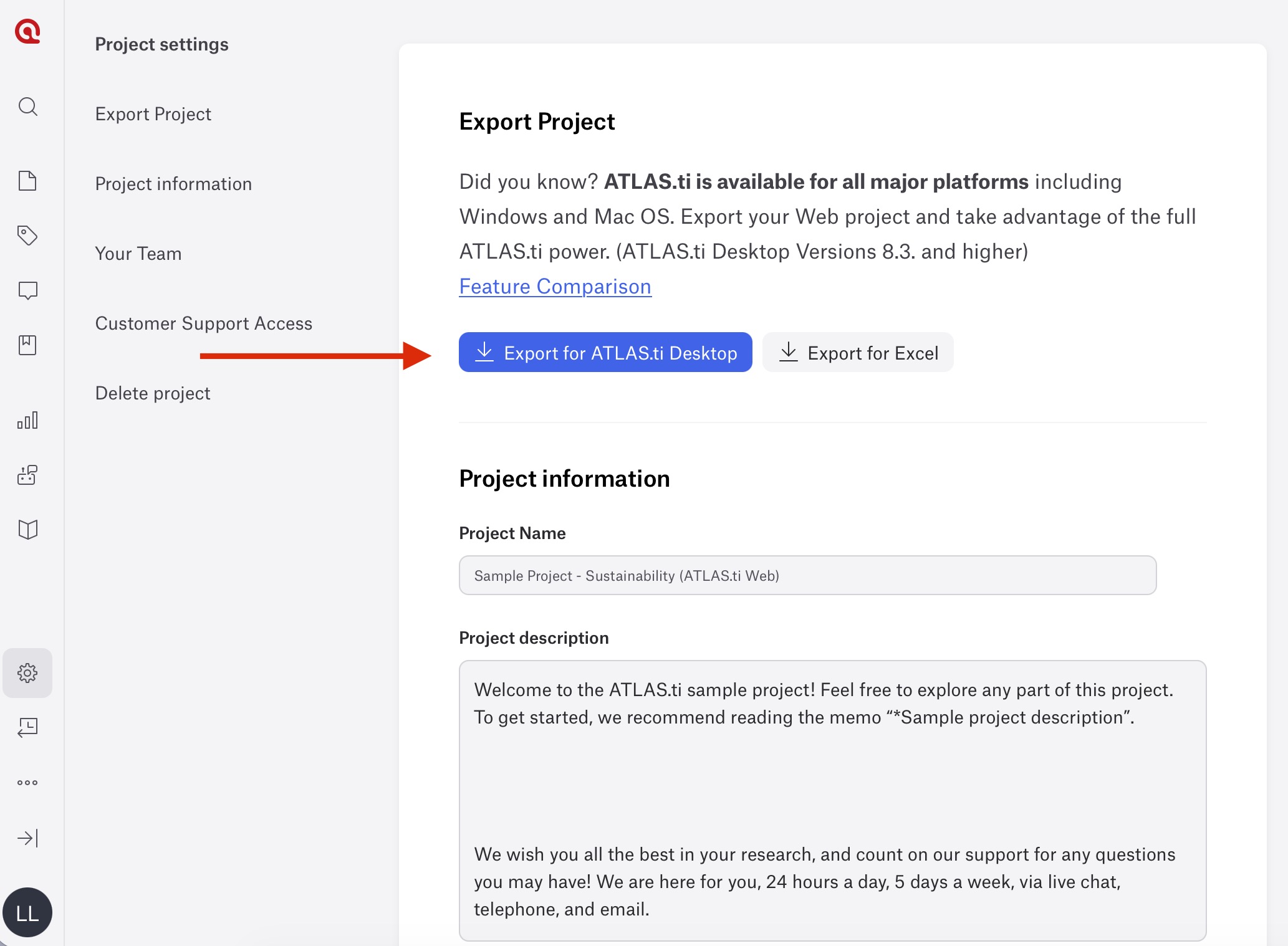This screenshot has height=946, width=1288.
Task: Select Delete project in settings menu
Action: pyautogui.click(x=153, y=393)
